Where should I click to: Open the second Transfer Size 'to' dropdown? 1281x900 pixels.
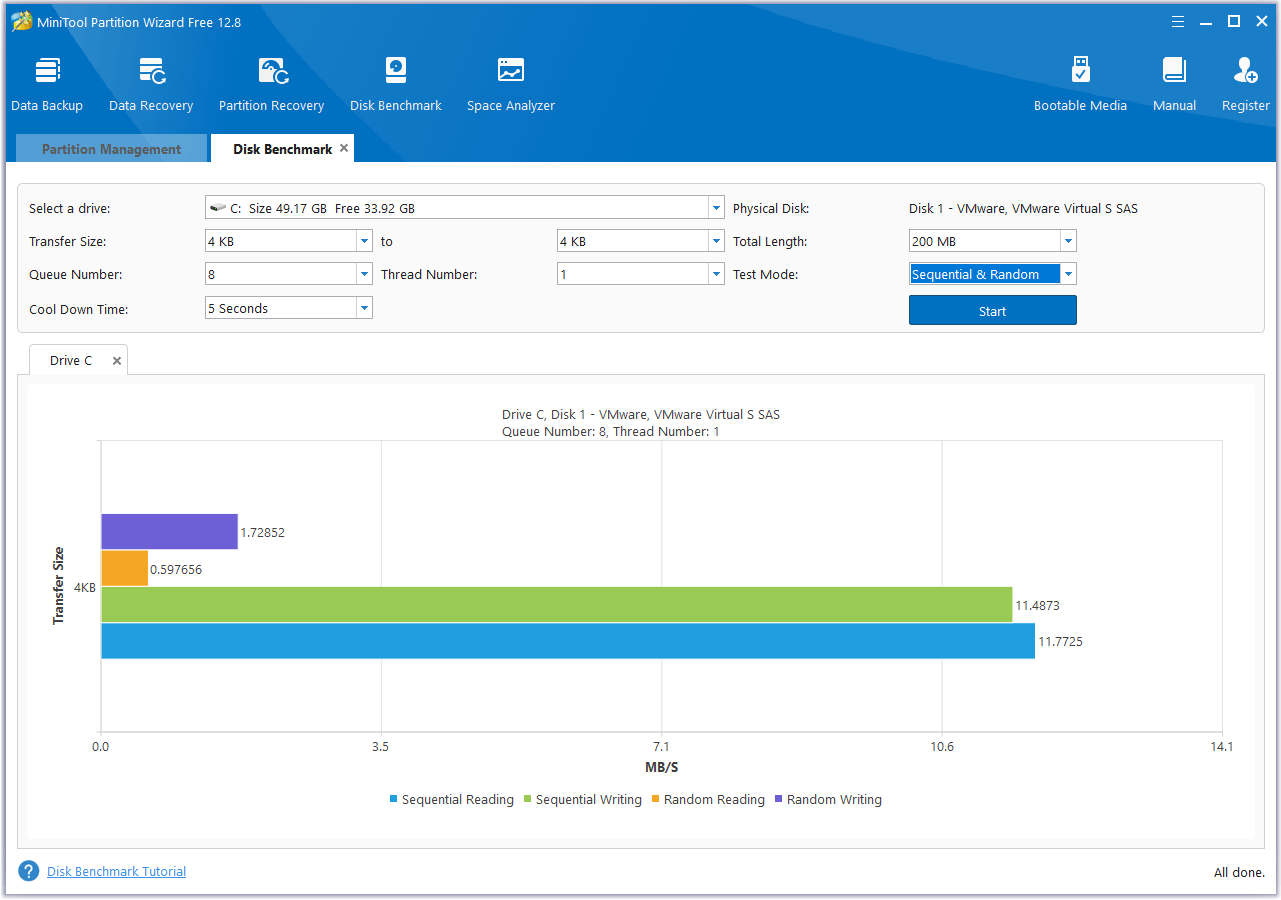716,241
